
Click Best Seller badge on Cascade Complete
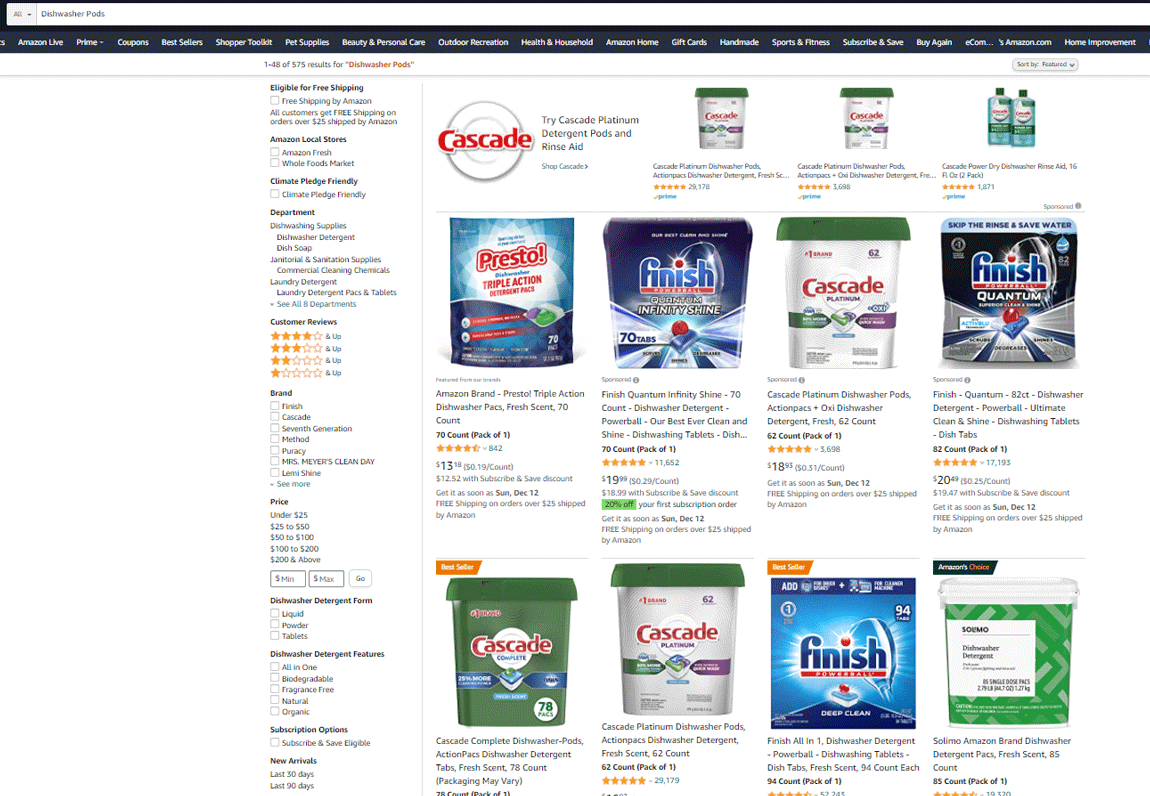458,567
